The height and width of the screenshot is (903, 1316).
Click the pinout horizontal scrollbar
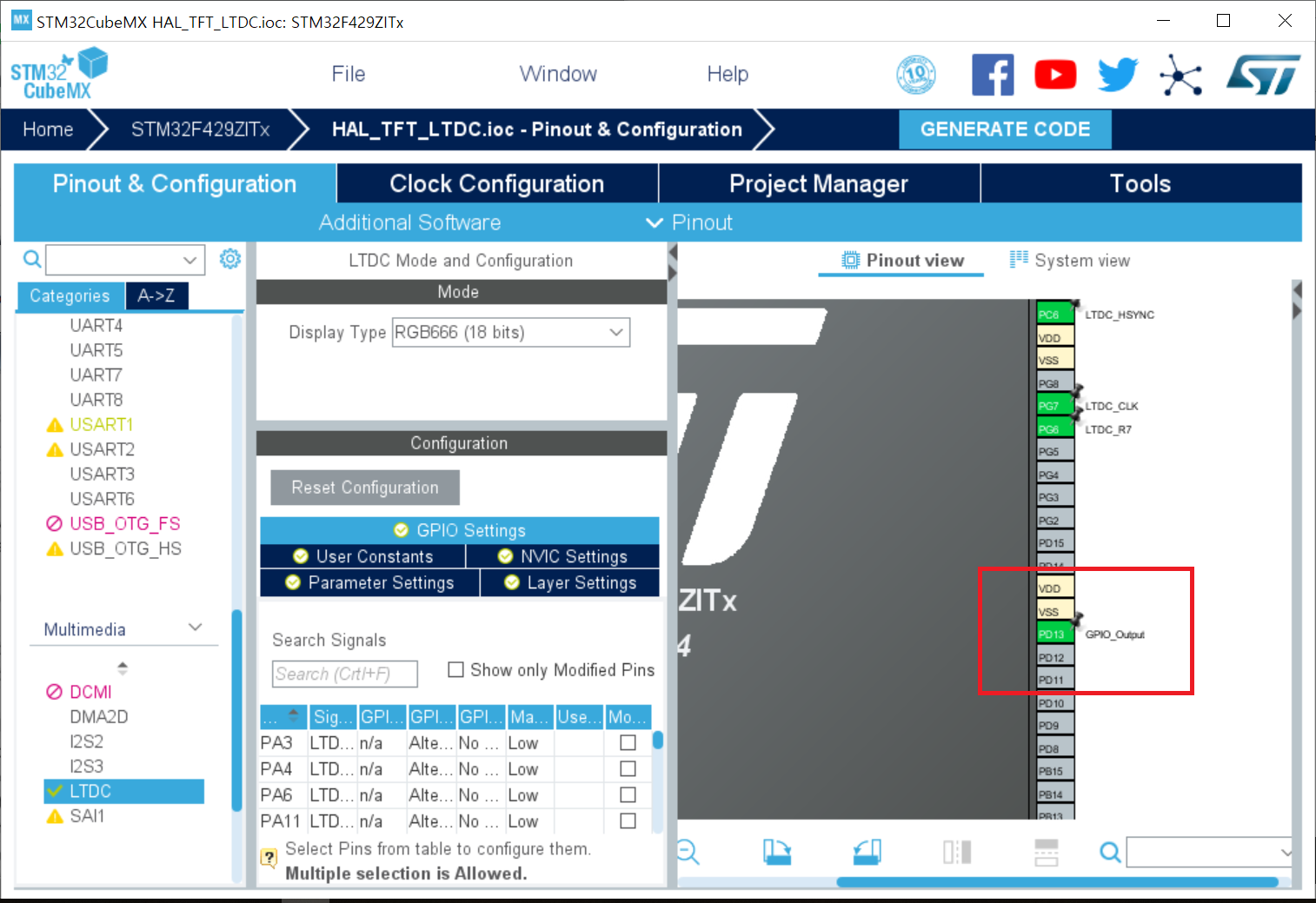click(1057, 882)
